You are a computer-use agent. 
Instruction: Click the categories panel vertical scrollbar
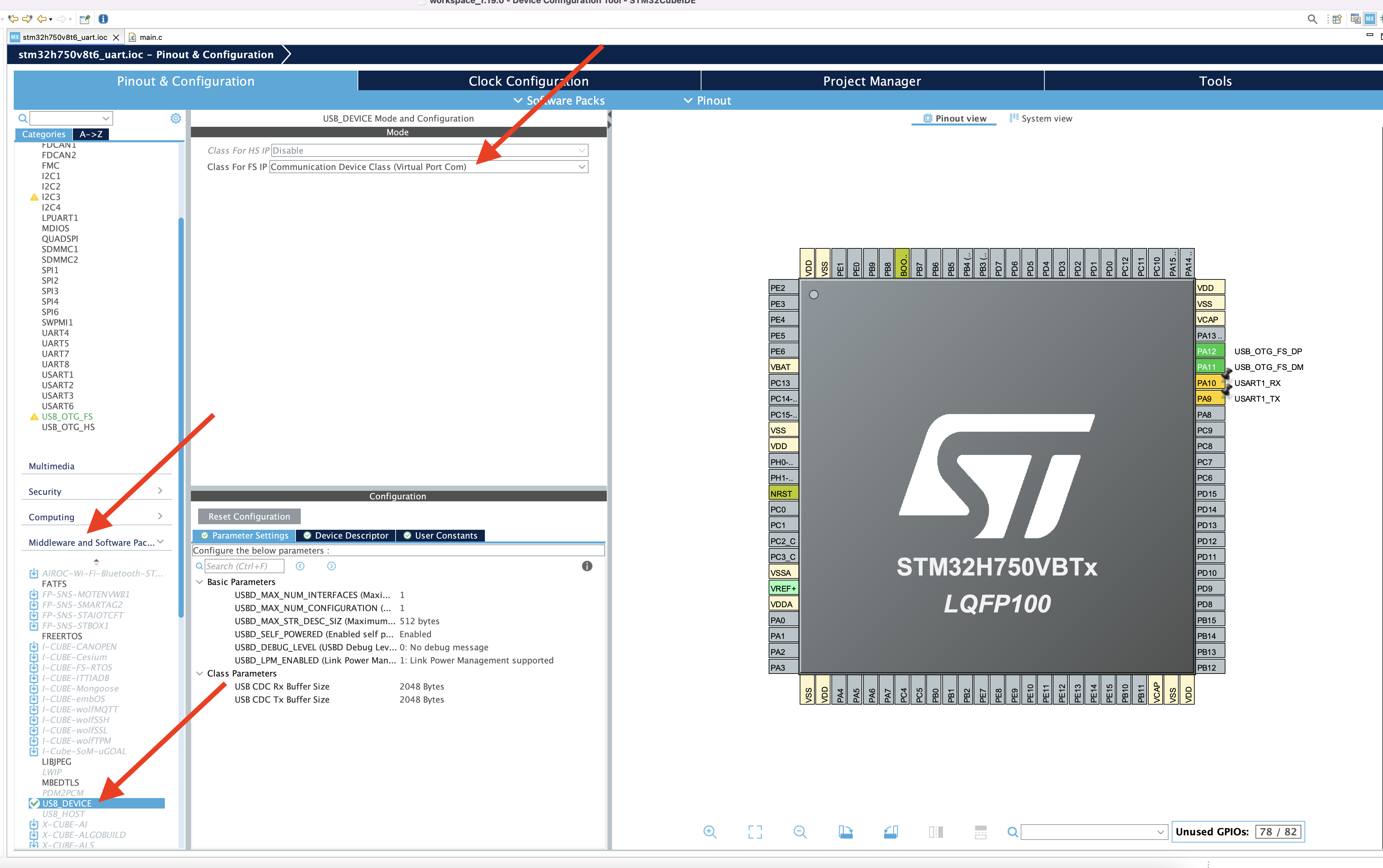[x=181, y=418]
